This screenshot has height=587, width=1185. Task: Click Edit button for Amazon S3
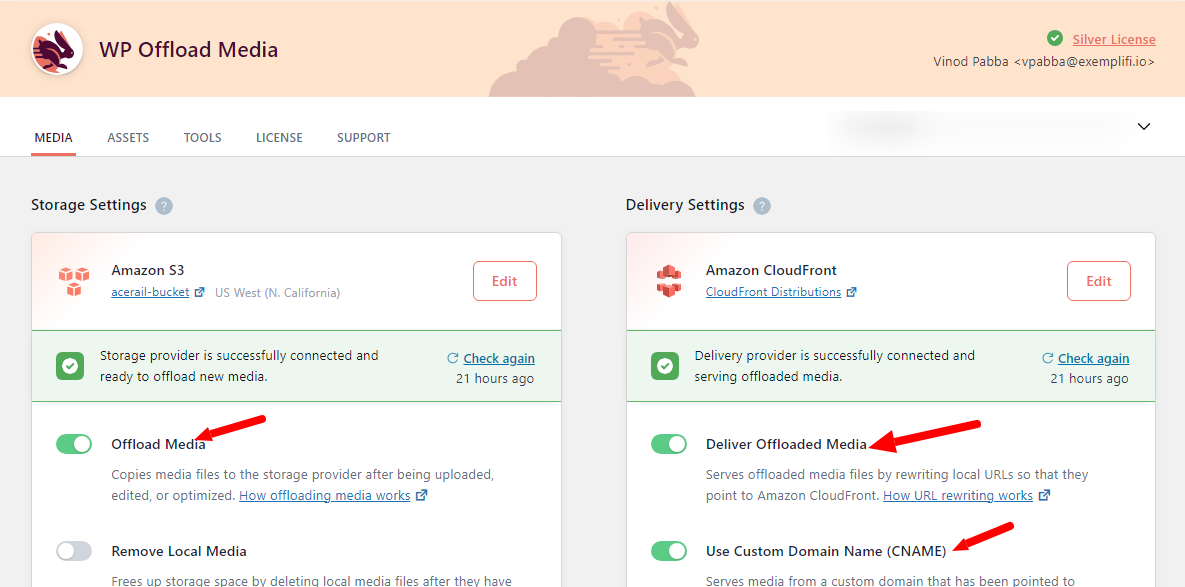click(505, 281)
